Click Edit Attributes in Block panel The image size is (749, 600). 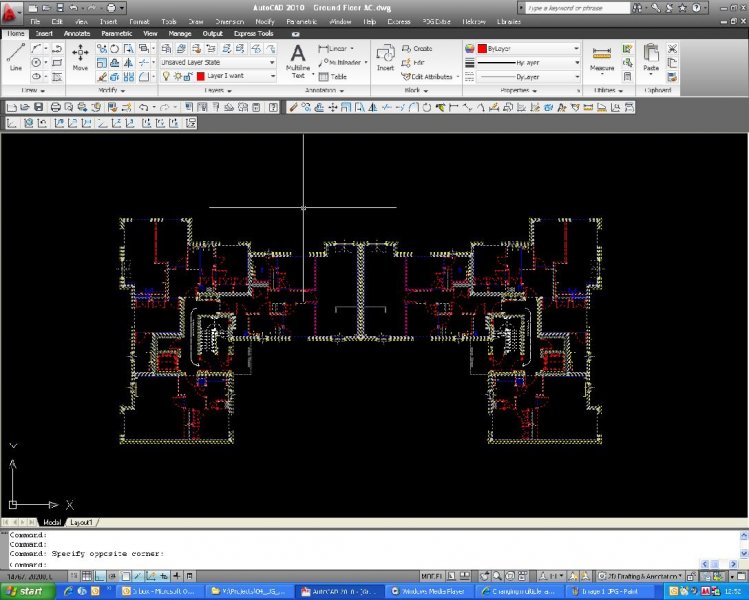coord(430,76)
